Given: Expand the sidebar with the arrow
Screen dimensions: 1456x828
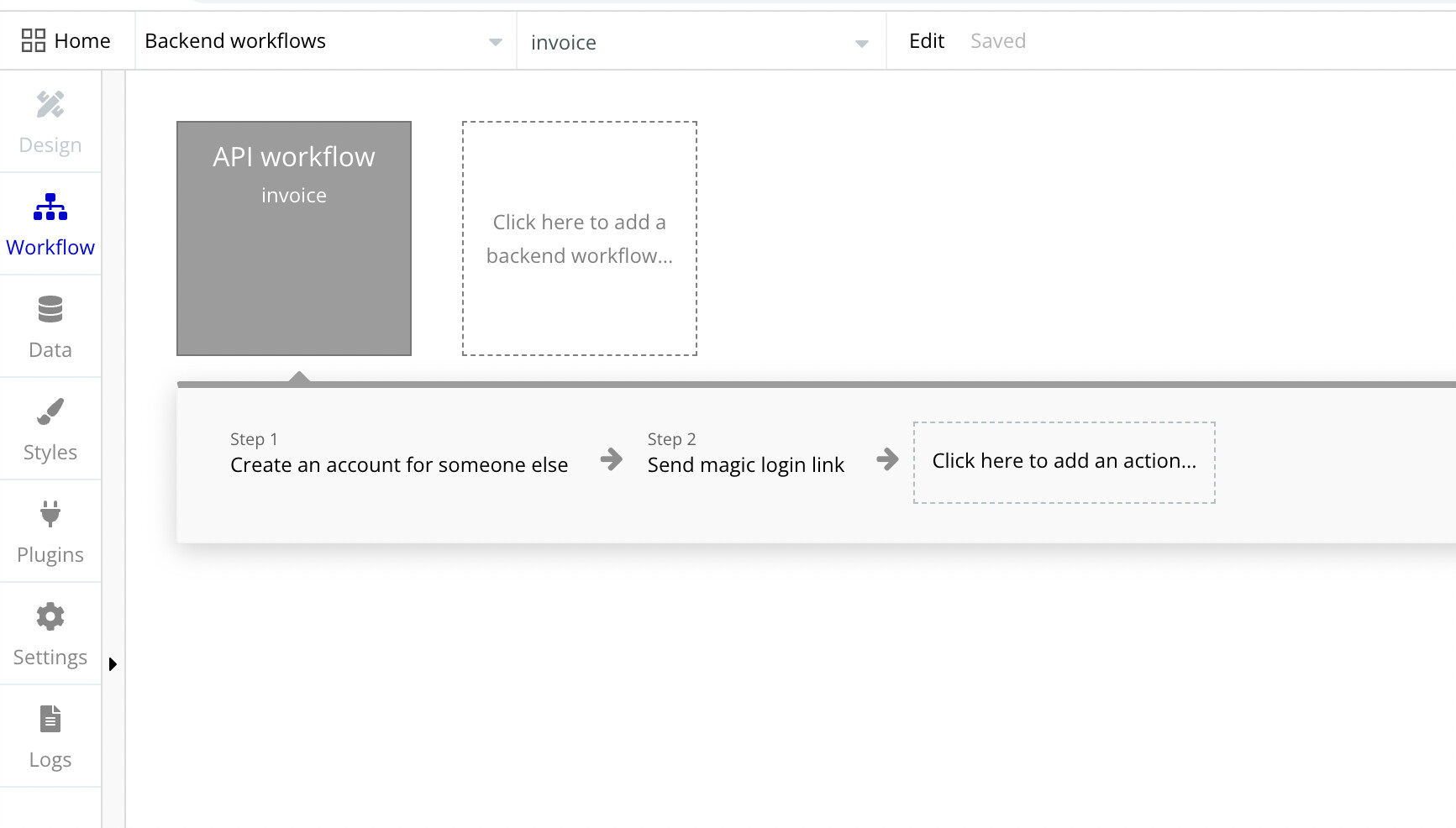Looking at the screenshot, I should [113, 664].
